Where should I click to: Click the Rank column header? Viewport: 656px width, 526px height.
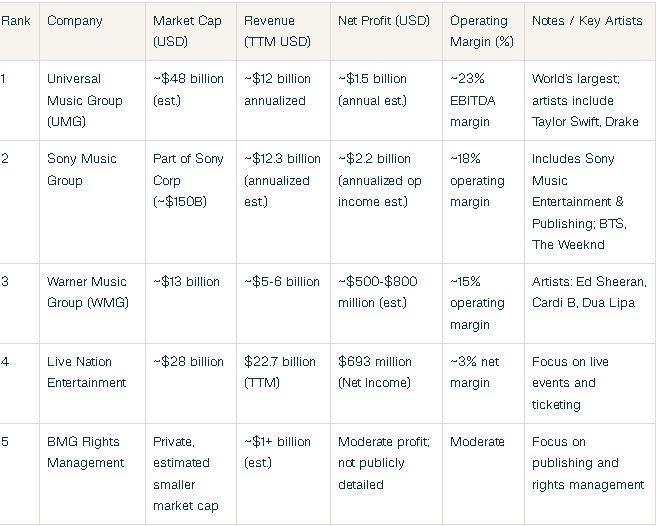point(13,21)
